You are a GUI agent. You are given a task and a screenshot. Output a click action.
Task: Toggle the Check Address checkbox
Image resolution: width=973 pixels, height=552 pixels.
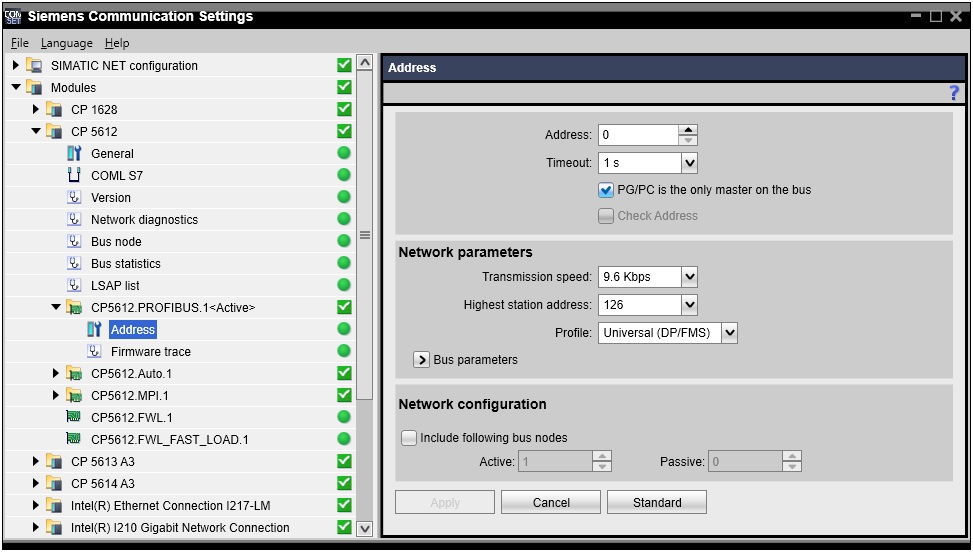(x=606, y=216)
